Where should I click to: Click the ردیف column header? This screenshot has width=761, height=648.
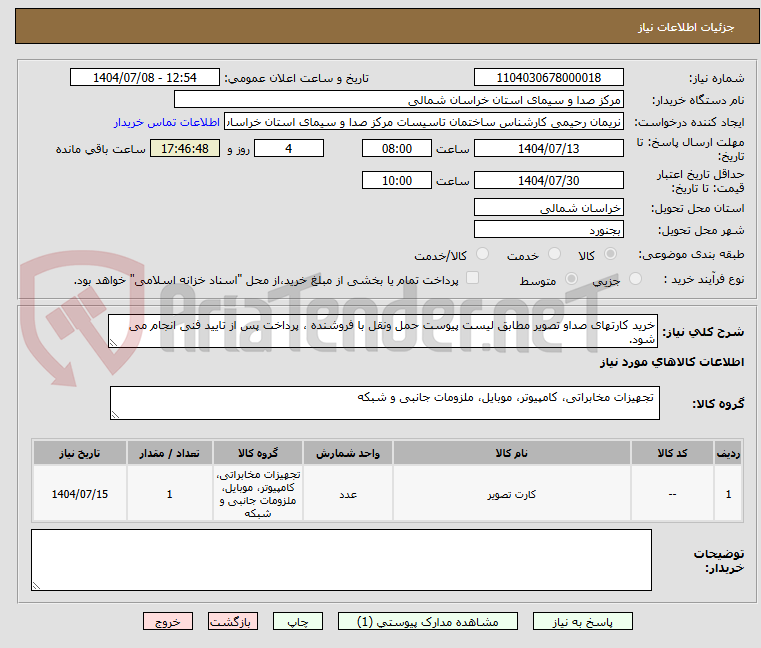(728, 453)
